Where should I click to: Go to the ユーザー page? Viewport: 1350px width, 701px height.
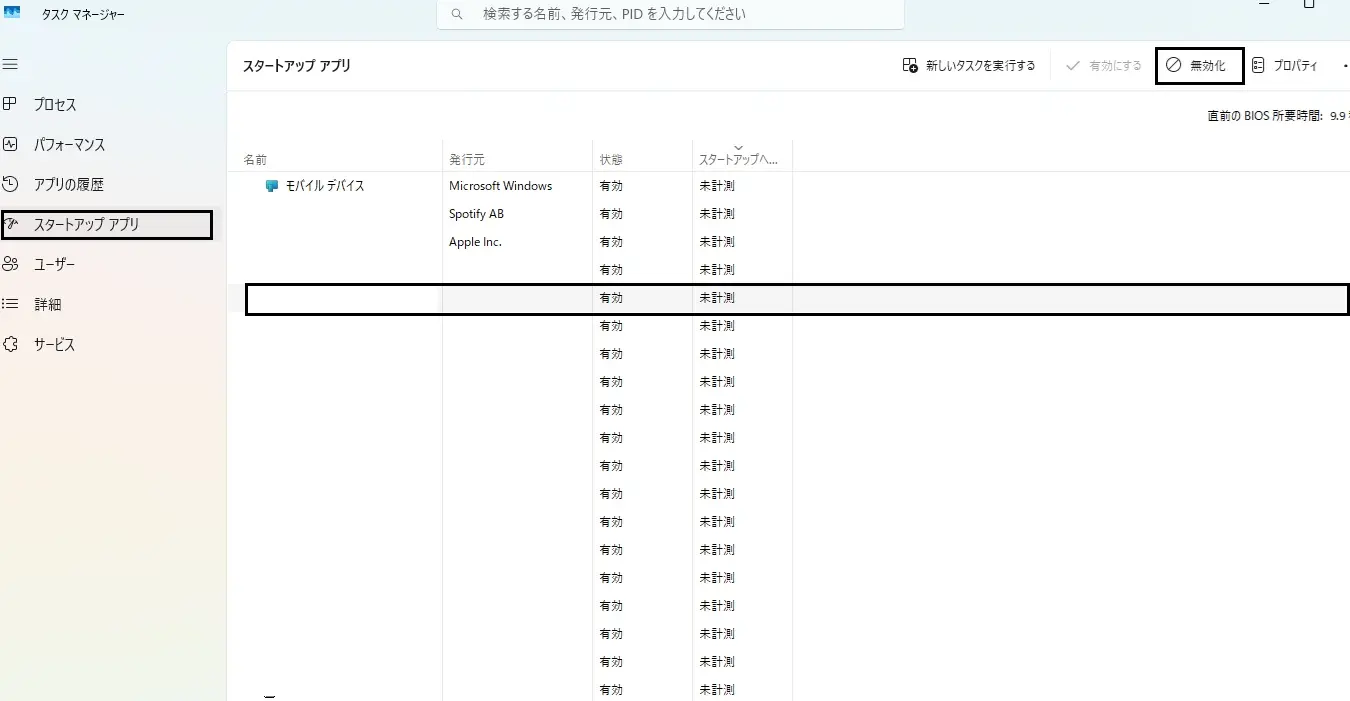coord(54,265)
